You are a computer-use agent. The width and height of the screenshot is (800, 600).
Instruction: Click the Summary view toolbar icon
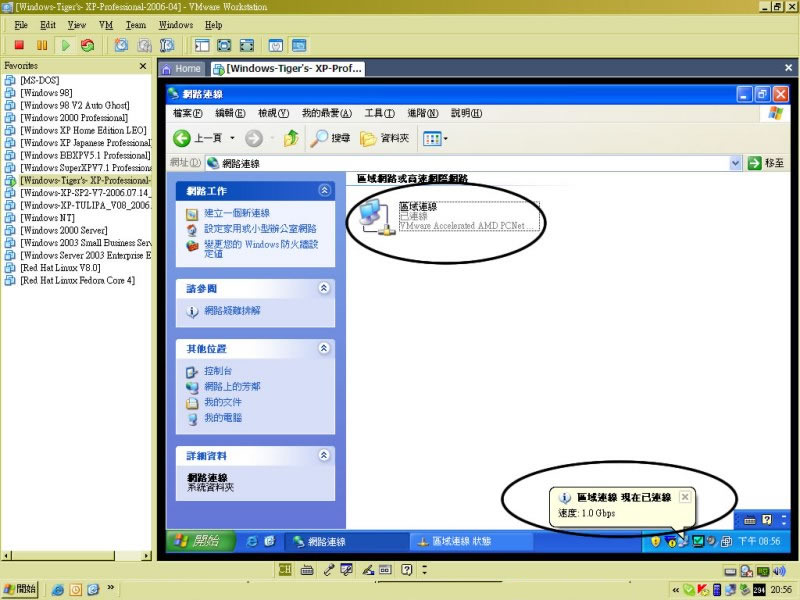pos(276,45)
